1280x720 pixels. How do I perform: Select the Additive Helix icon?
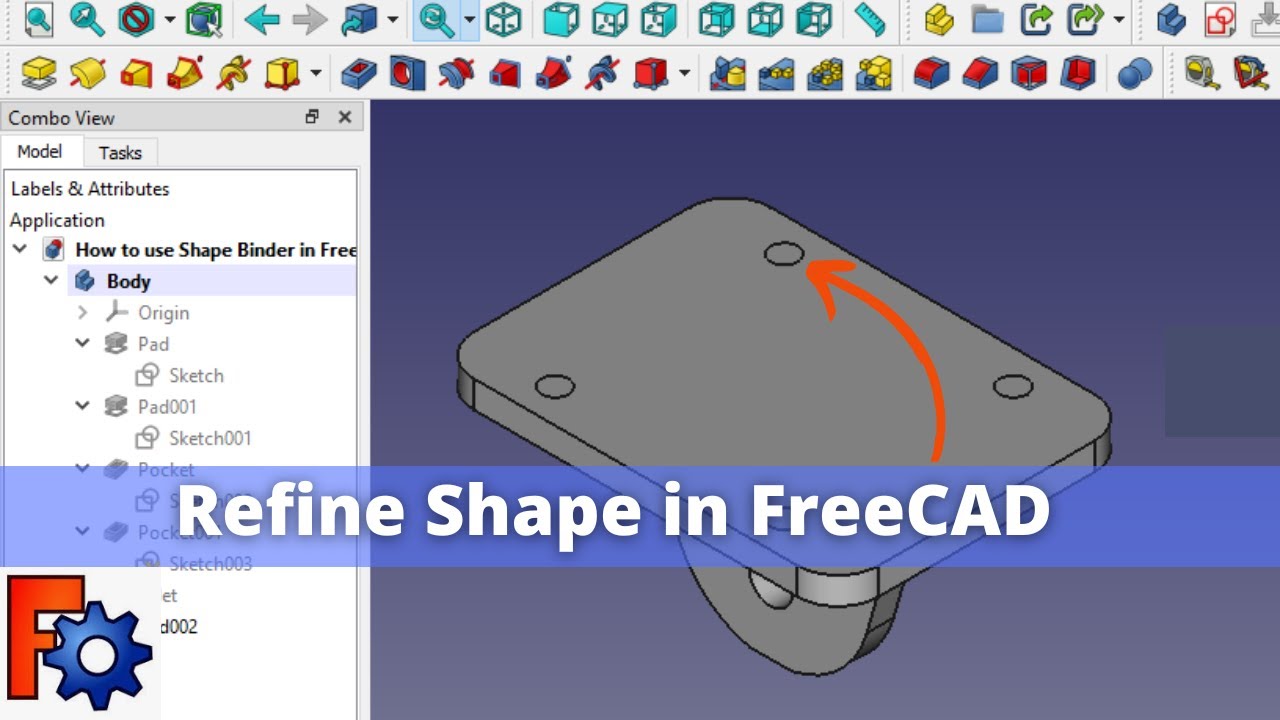point(232,72)
